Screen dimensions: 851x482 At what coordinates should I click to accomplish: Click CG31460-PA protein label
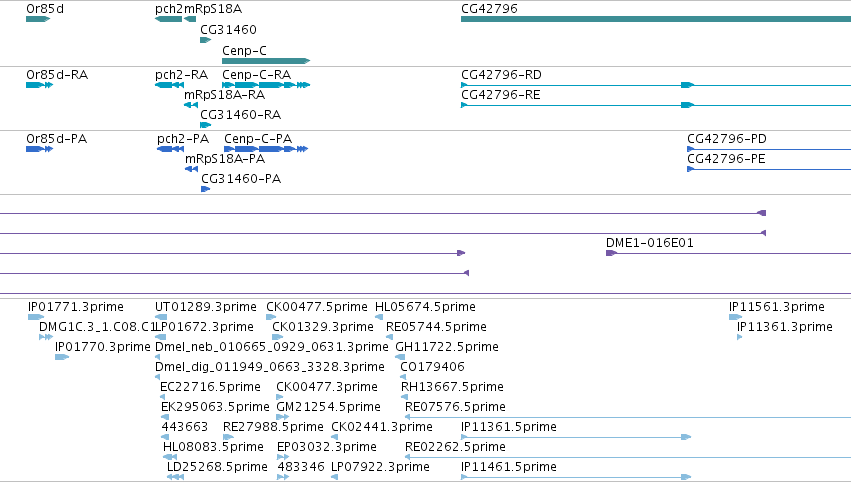pyautogui.click(x=241, y=179)
